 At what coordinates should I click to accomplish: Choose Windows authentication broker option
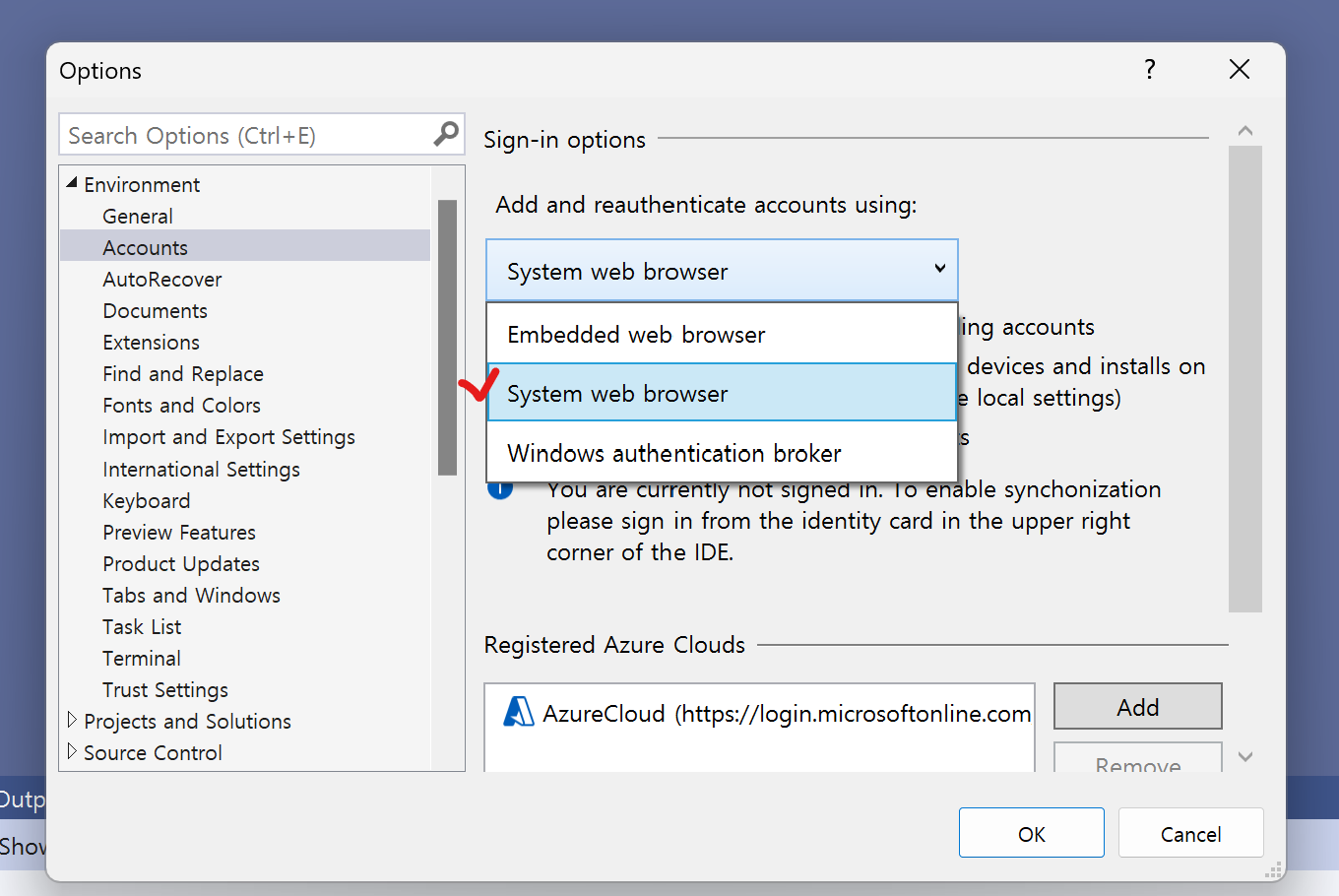(x=722, y=453)
